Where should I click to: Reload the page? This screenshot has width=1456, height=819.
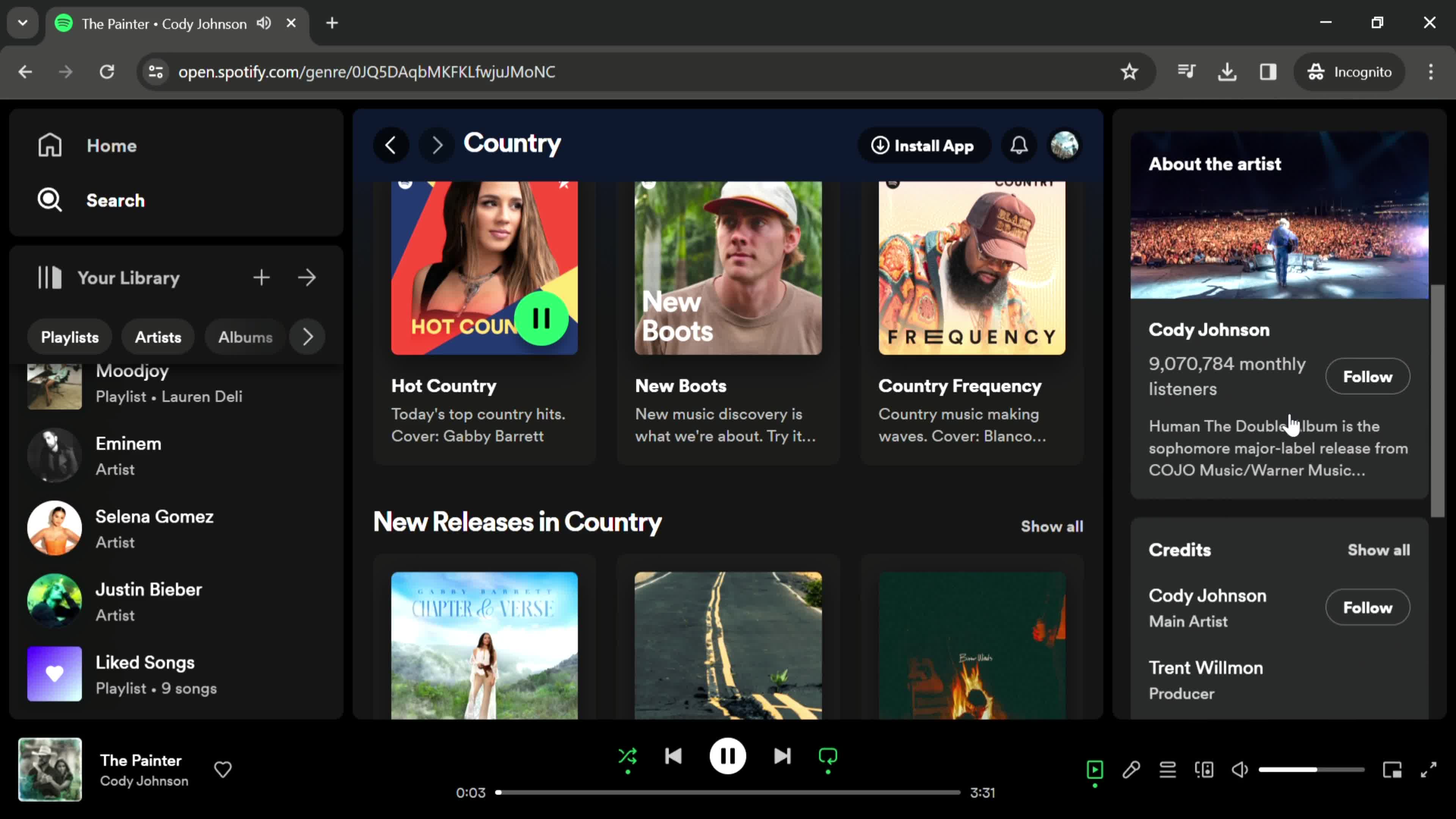click(107, 72)
